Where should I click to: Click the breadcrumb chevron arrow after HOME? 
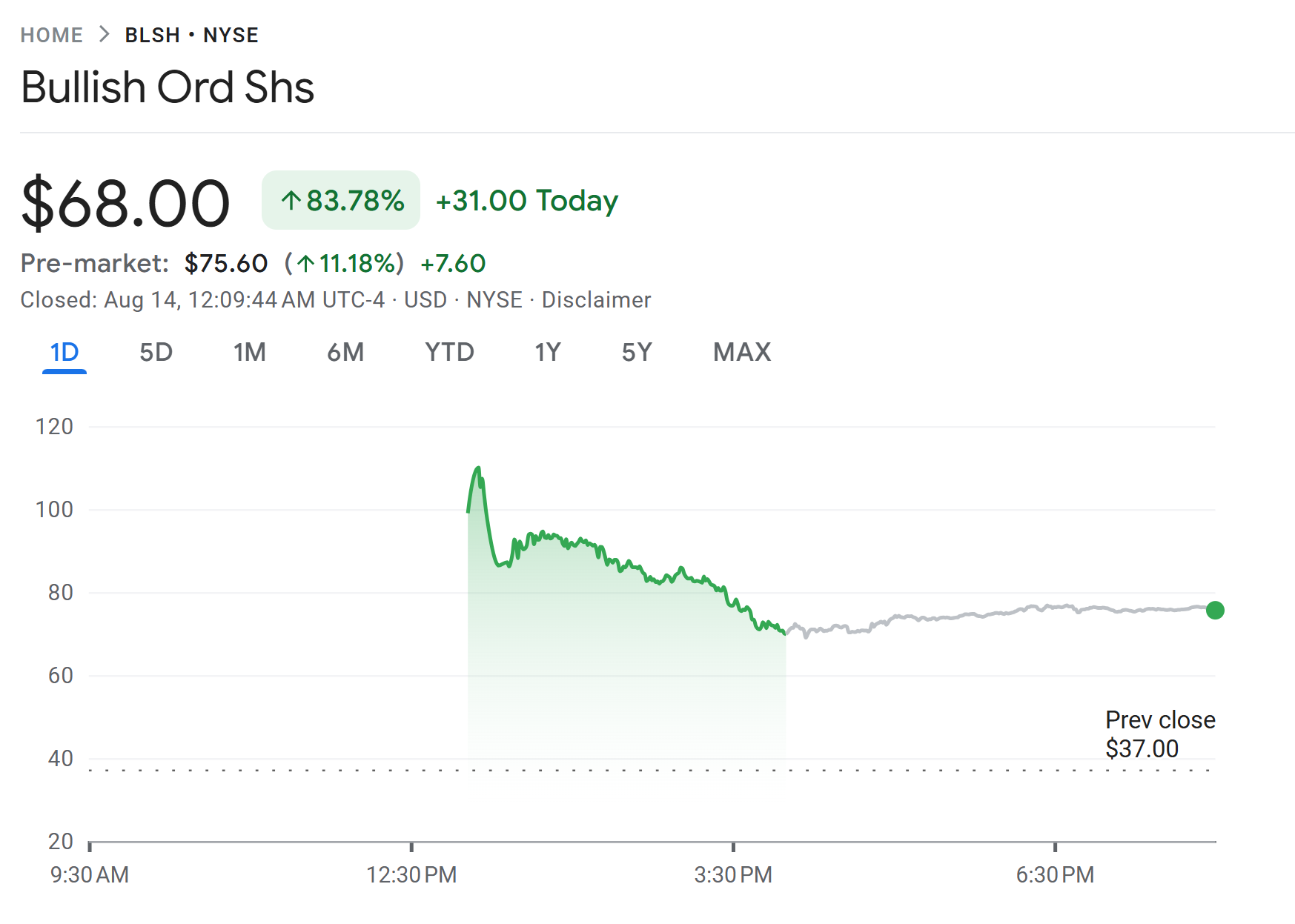click(x=104, y=35)
